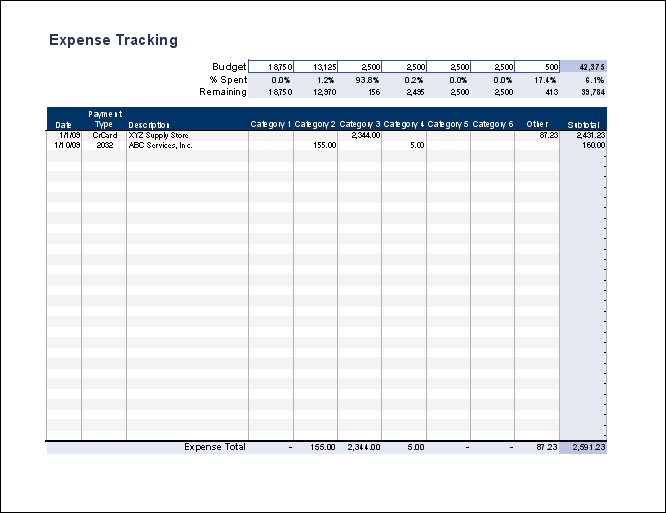Select the Budget cell containing 18,750
Screen dimensions: 666x513
pos(270,67)
